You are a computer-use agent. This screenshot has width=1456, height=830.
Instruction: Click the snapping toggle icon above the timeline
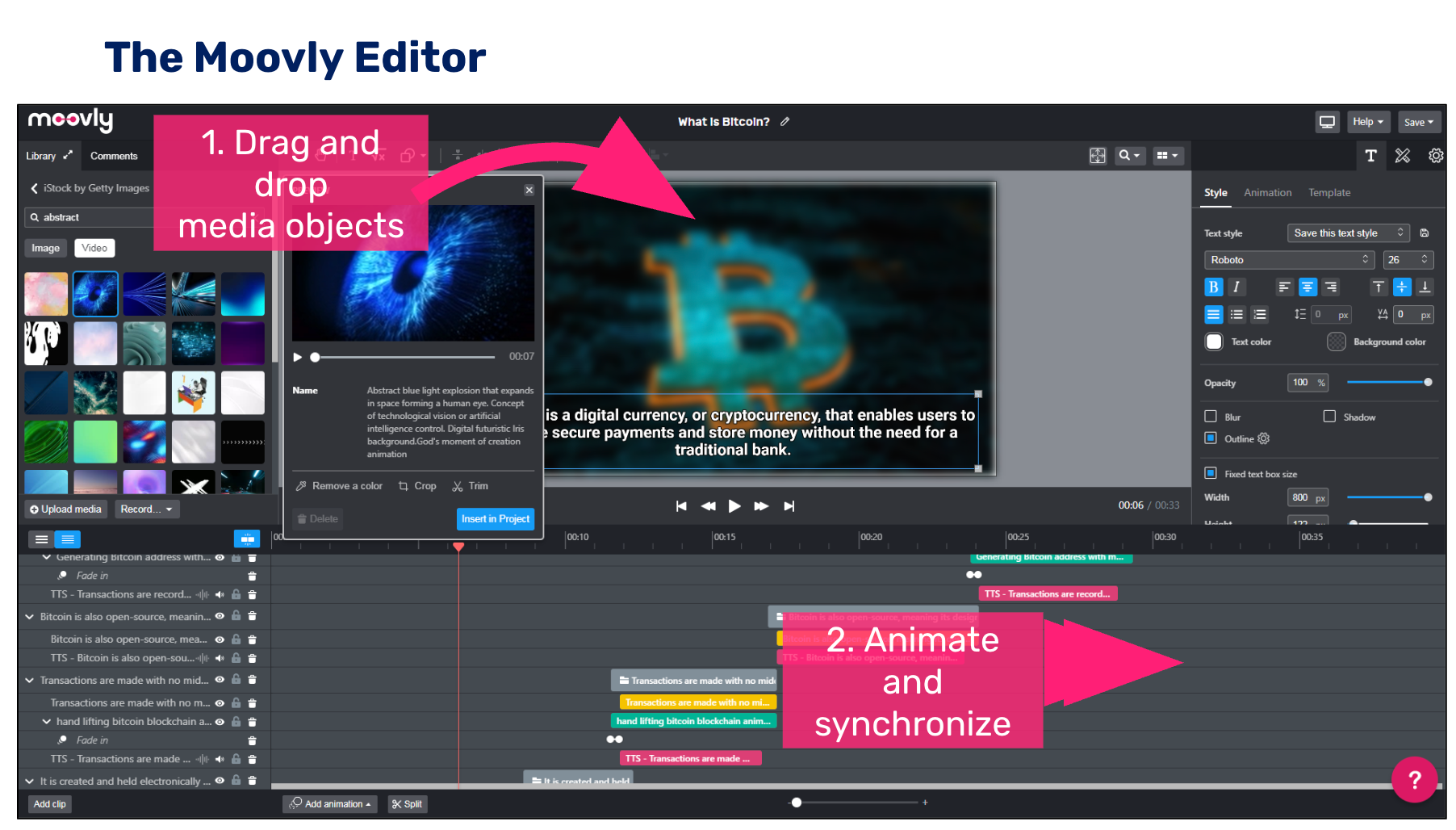[247, 539]
